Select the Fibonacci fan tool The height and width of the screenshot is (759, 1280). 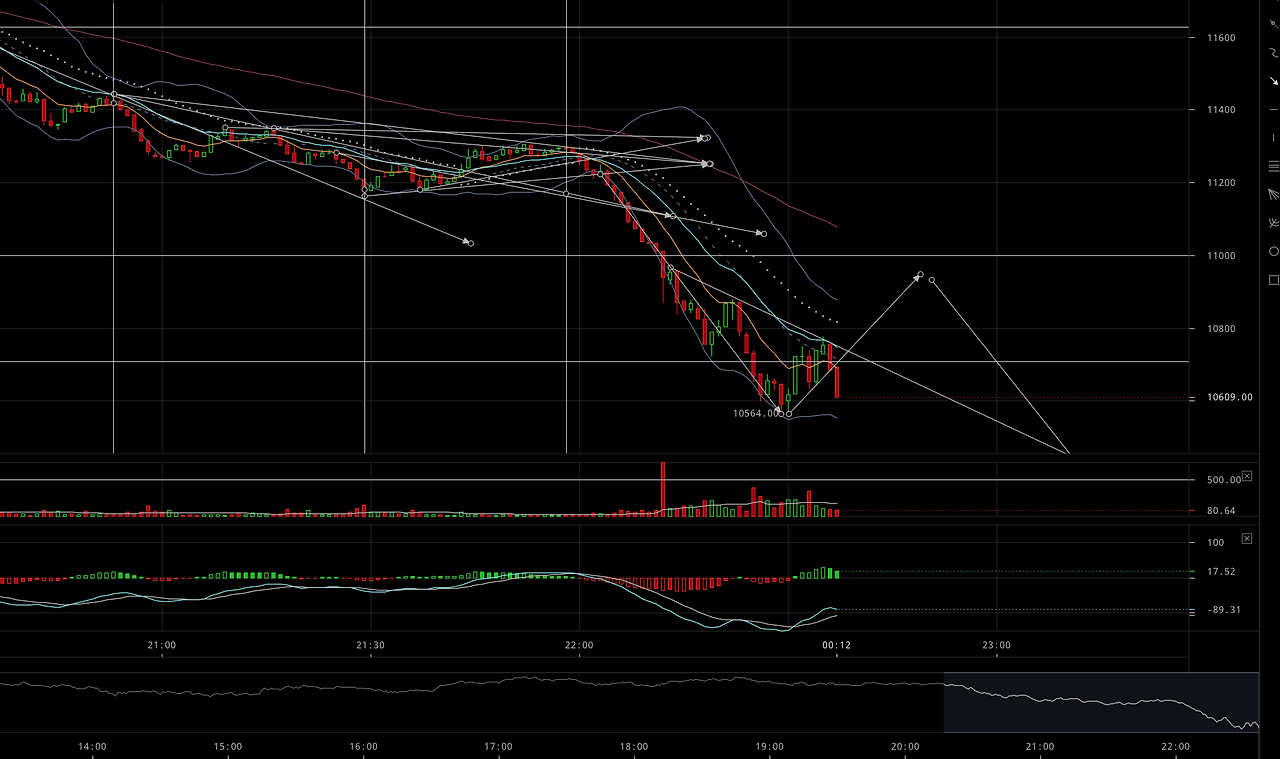(1274, 194)
